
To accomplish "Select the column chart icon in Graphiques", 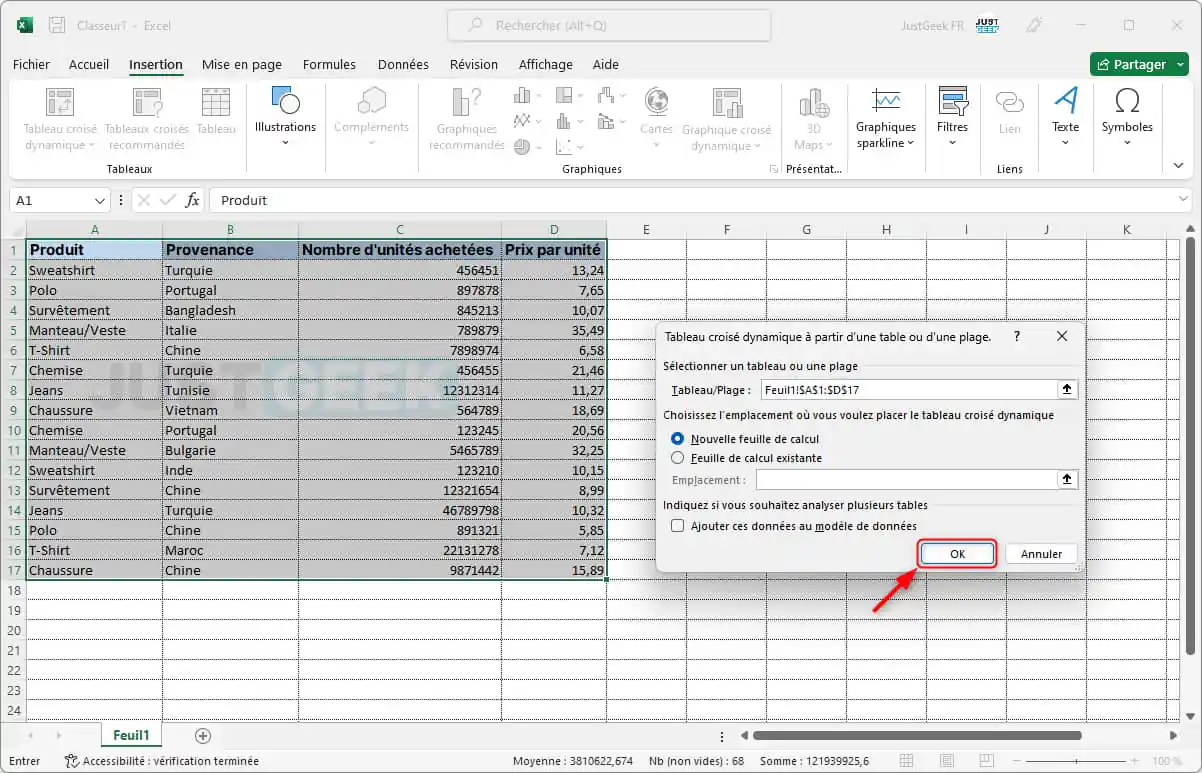I will coord(522,95).
